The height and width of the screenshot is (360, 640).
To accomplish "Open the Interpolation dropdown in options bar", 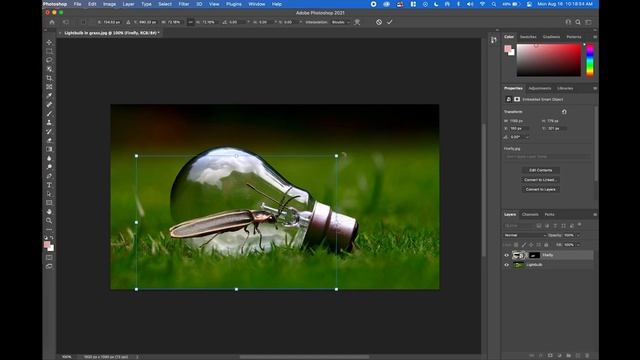I will click(x=340, y=22).
